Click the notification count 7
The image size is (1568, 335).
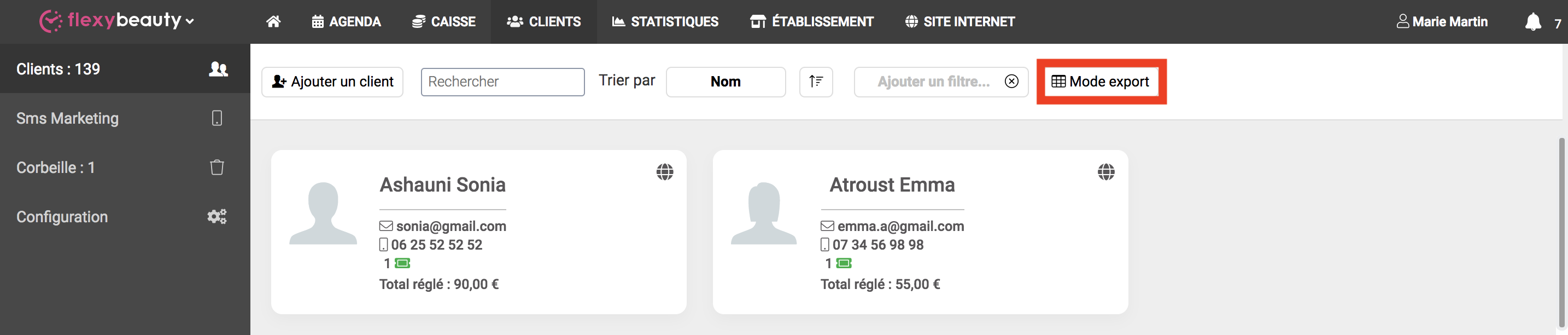(x=1558, y=24)
